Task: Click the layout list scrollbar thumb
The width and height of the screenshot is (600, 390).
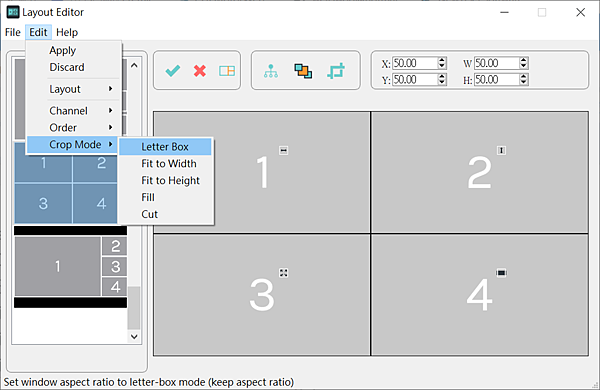Action: (x=134, y=307)
